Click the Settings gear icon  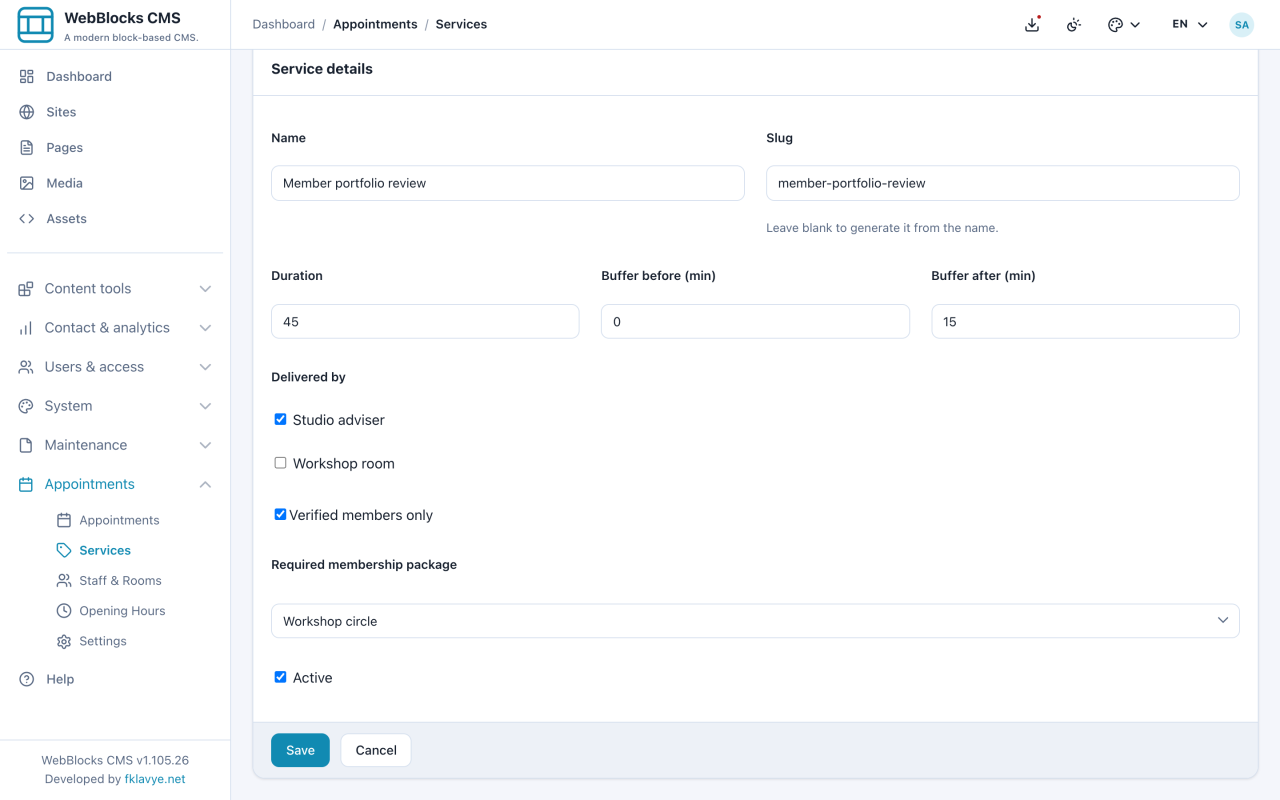[64, 641]
